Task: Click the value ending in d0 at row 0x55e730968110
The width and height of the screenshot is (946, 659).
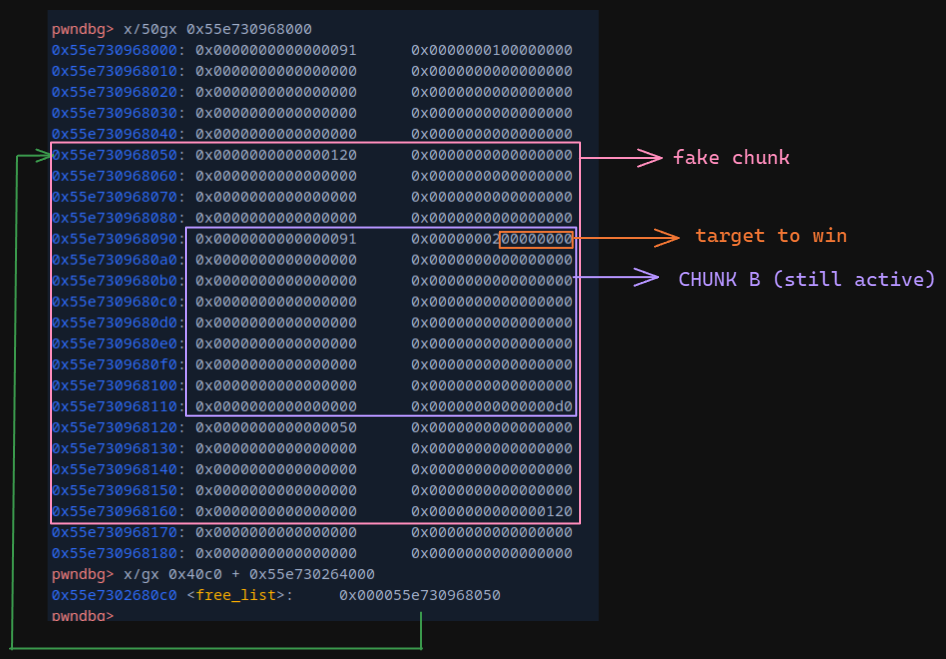Action: tap(491, 407)
